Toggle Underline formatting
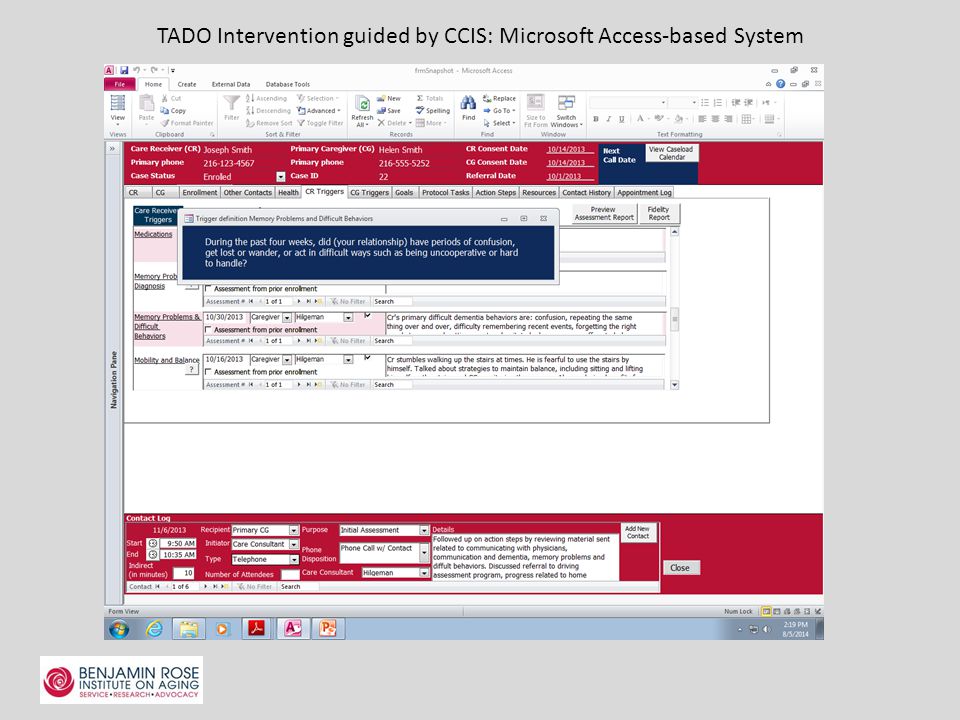The image size is (960, 720). point(621,119)
